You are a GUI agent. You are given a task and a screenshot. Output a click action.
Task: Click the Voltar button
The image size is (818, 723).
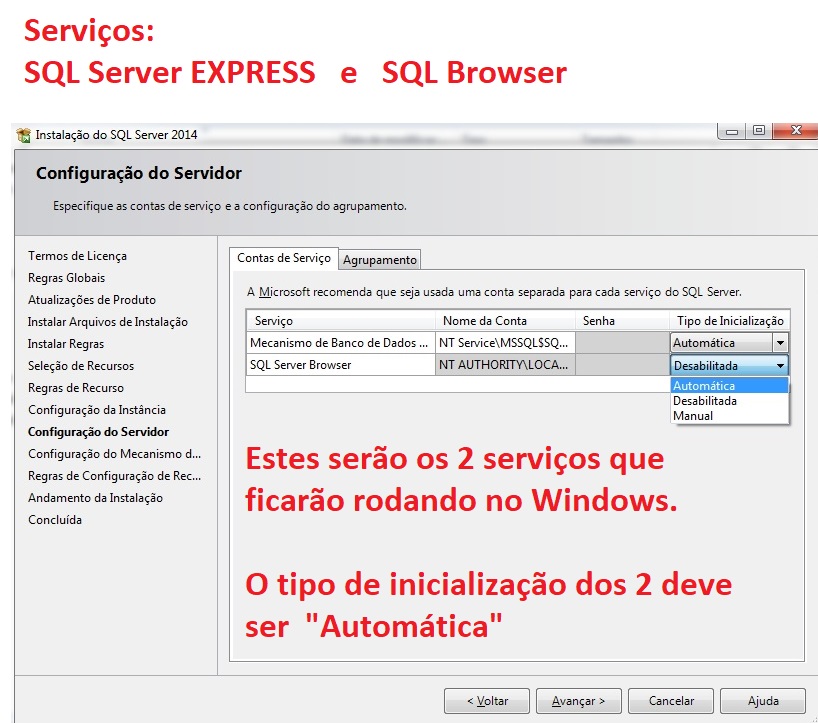[x=487, y=701]
